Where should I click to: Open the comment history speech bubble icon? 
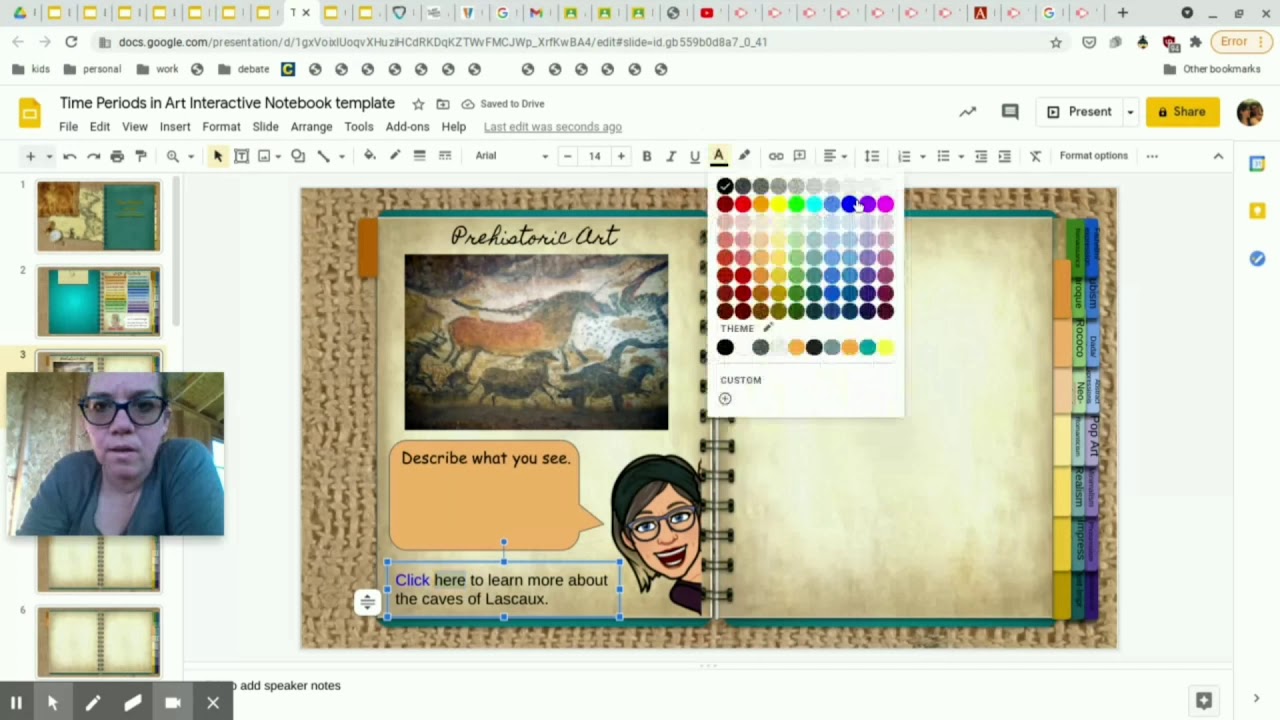[x=1010, y=112]
